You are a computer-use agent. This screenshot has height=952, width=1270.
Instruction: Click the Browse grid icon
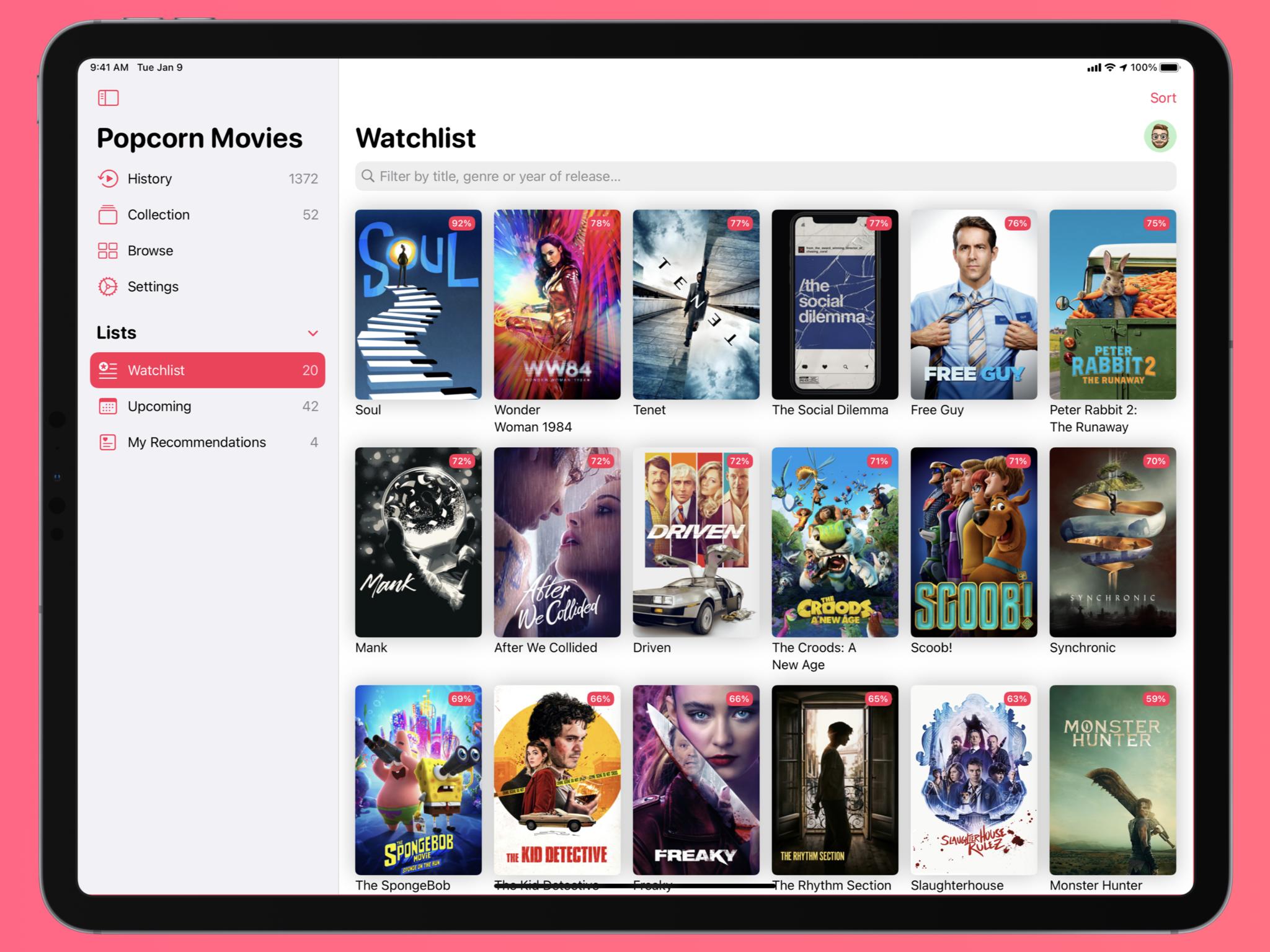coord(108,251)
